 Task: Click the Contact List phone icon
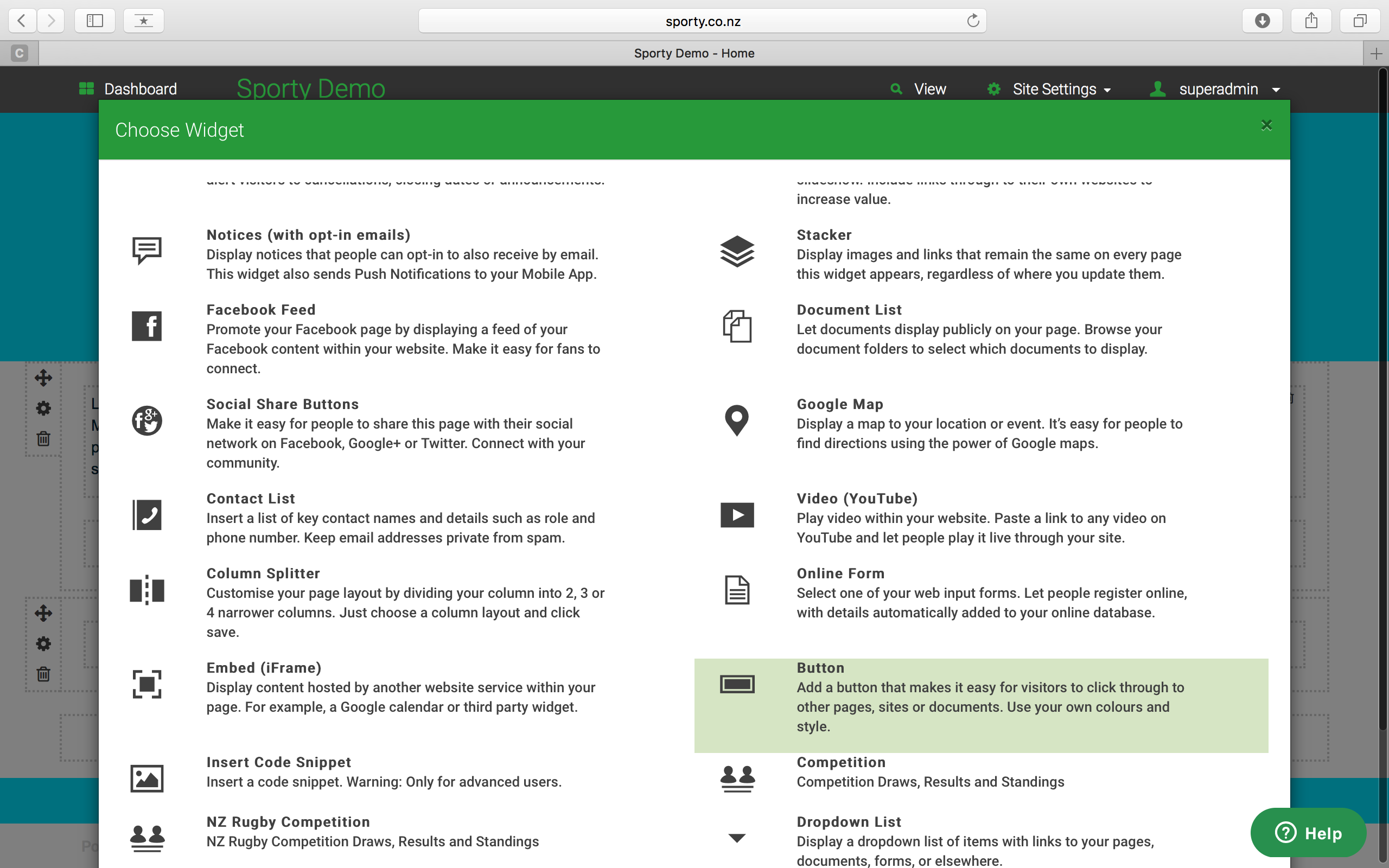[x=147, y=515]
